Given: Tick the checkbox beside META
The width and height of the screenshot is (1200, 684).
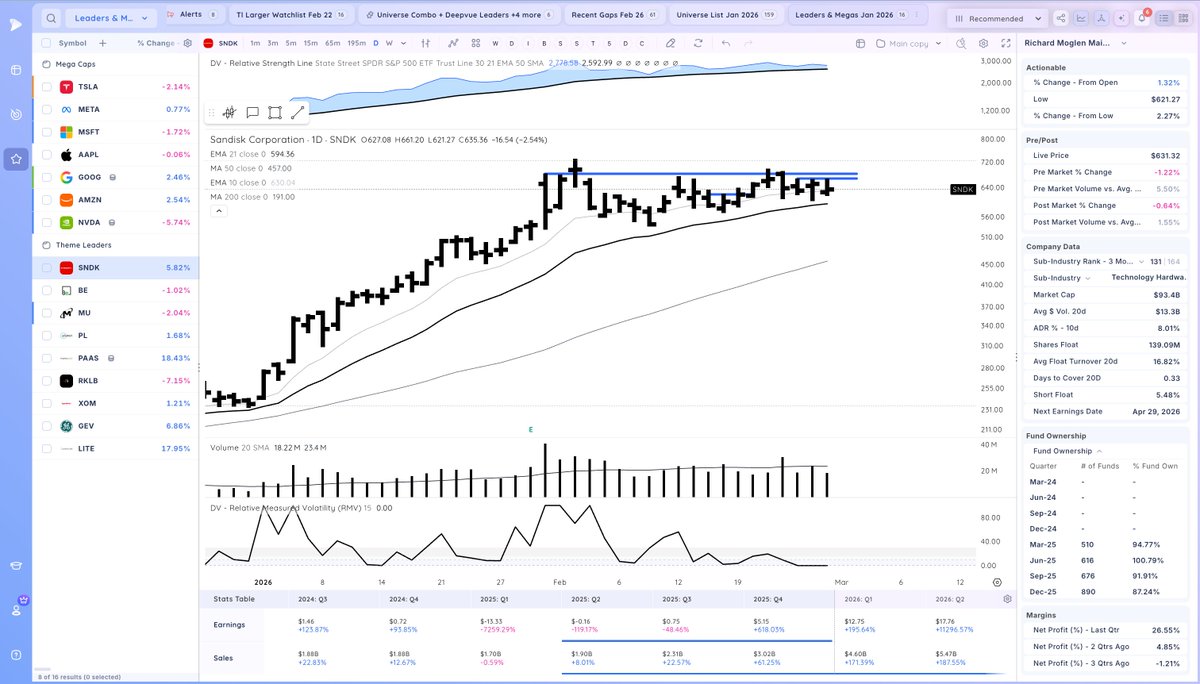Looking at the screenshot, I should click(47, 109).
